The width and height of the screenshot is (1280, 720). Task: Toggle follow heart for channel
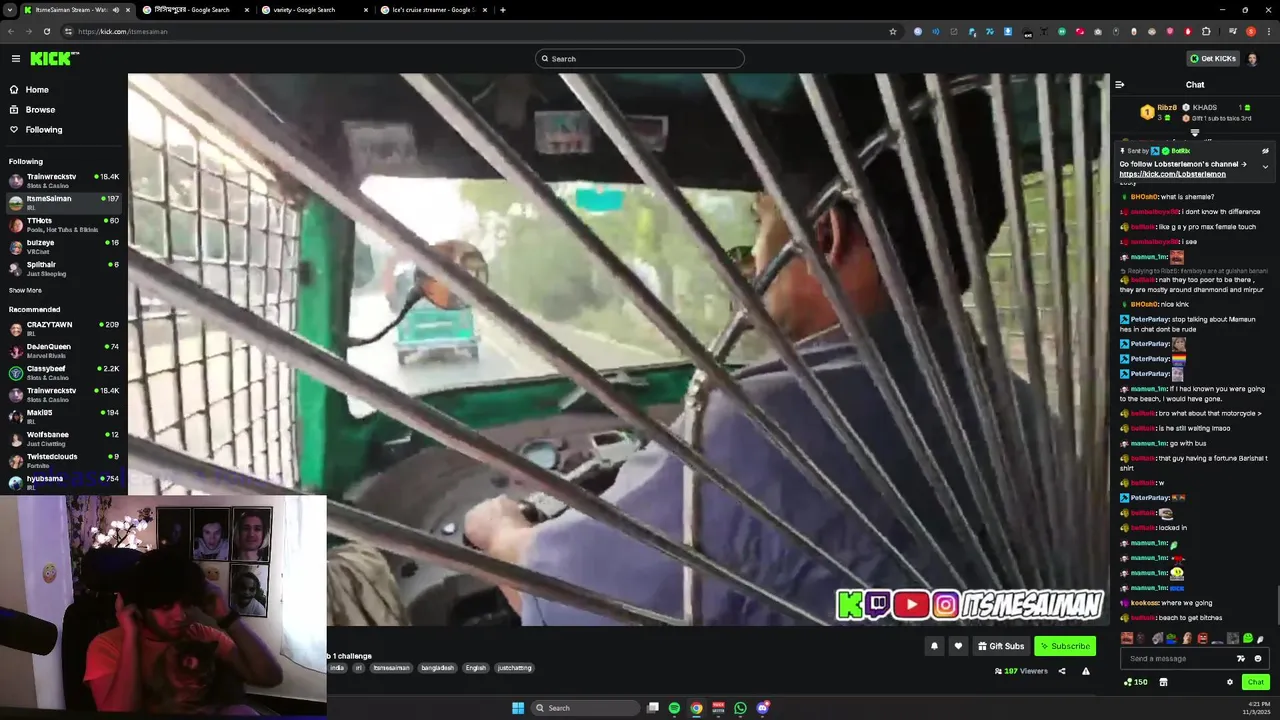coord(958,646)
